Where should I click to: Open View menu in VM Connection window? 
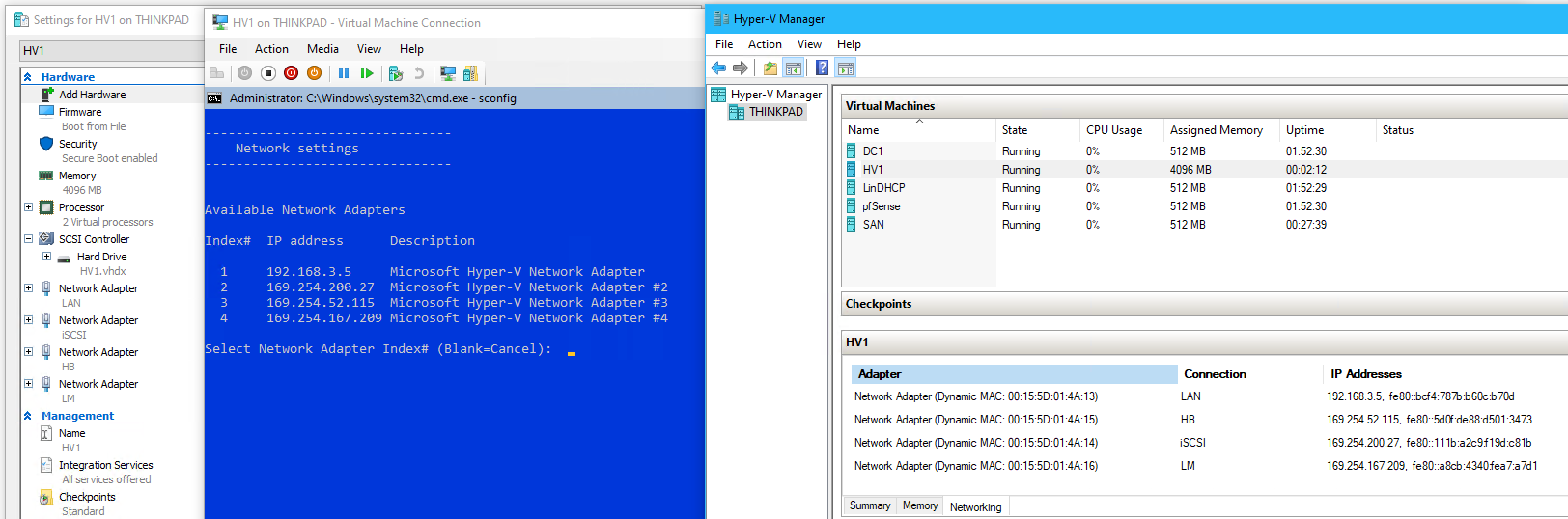(x=369, y=49)
